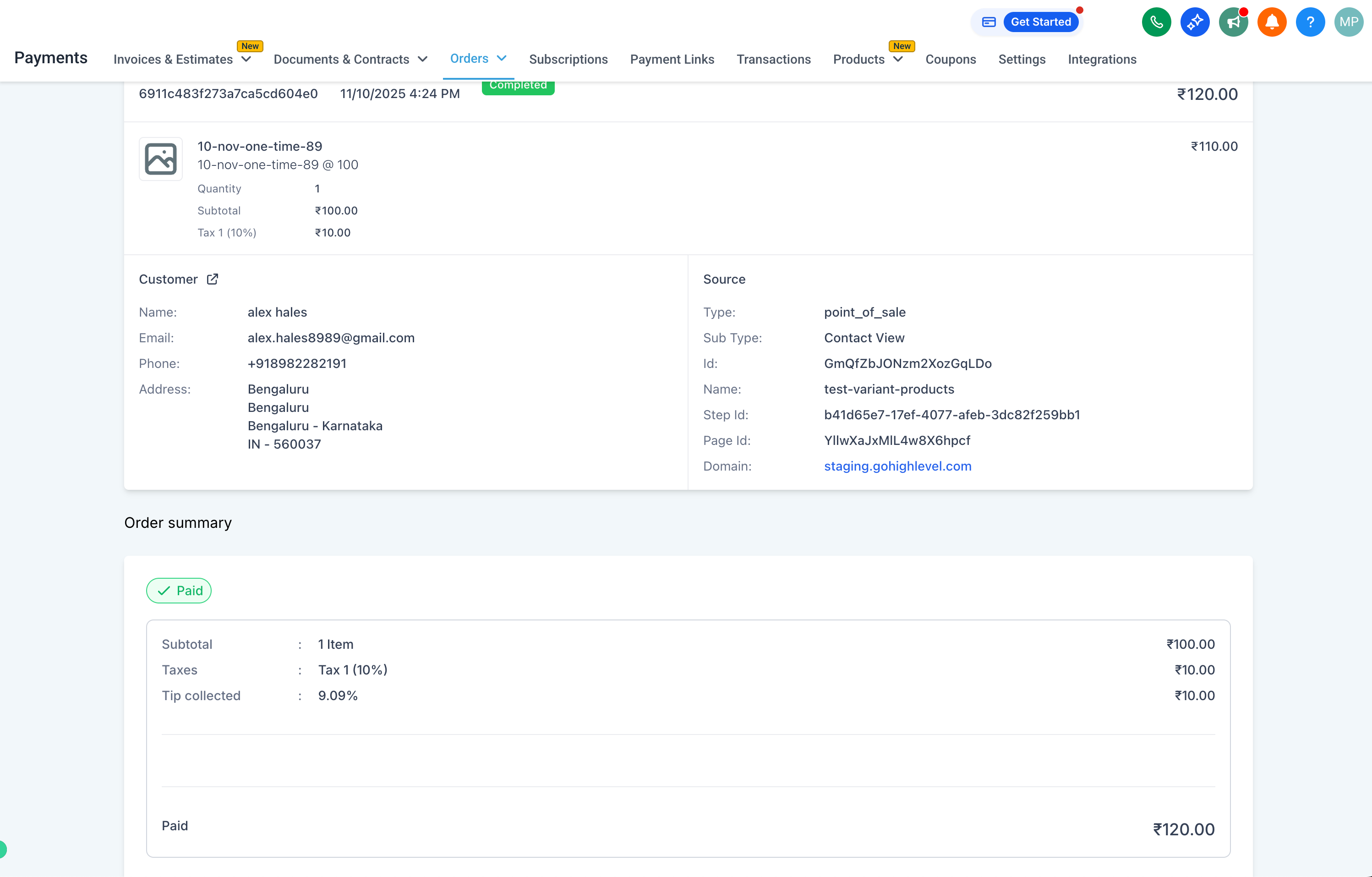Open the staging.gohighlevel.com domain link
Viewport: 1372px width, 877px height.
point(897,466)
